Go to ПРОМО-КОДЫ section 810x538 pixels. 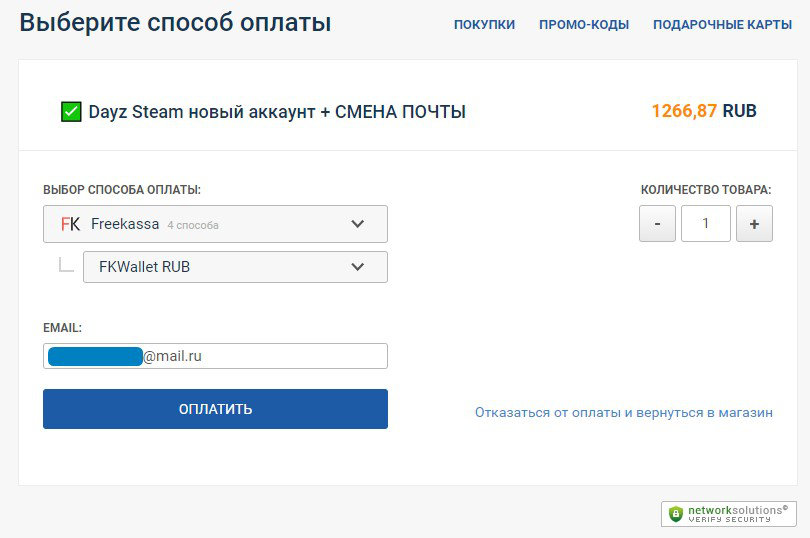(584, 25)
